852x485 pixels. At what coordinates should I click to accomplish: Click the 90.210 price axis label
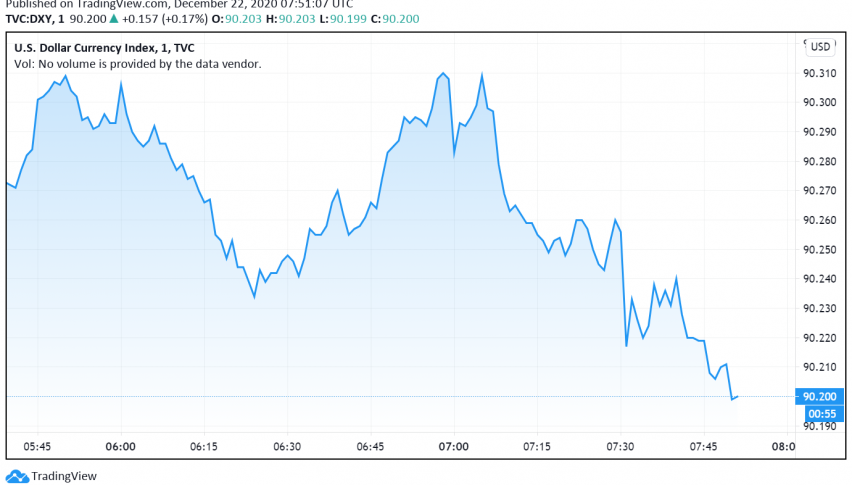tap(819, 367)
